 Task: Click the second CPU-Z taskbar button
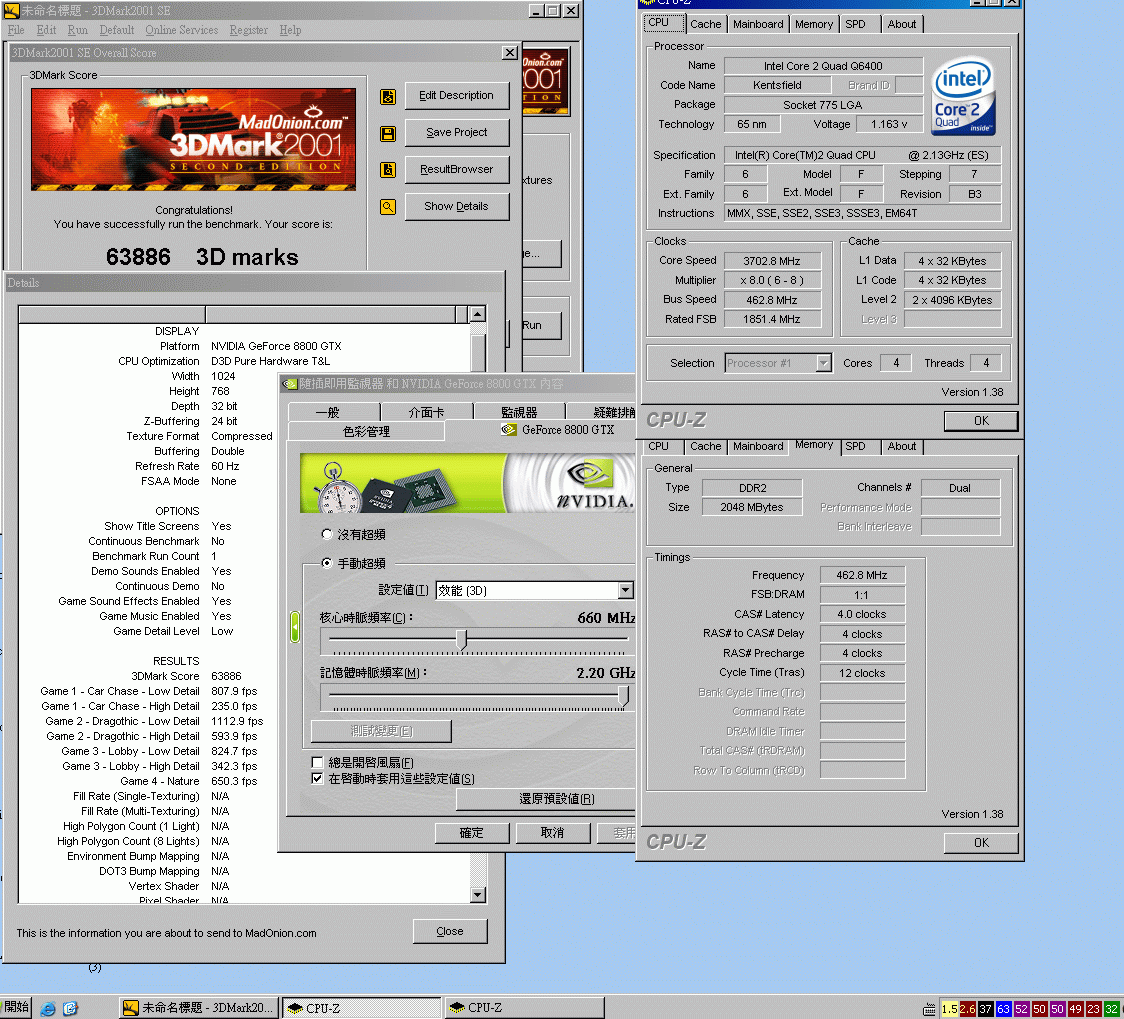click(523, 1008)
